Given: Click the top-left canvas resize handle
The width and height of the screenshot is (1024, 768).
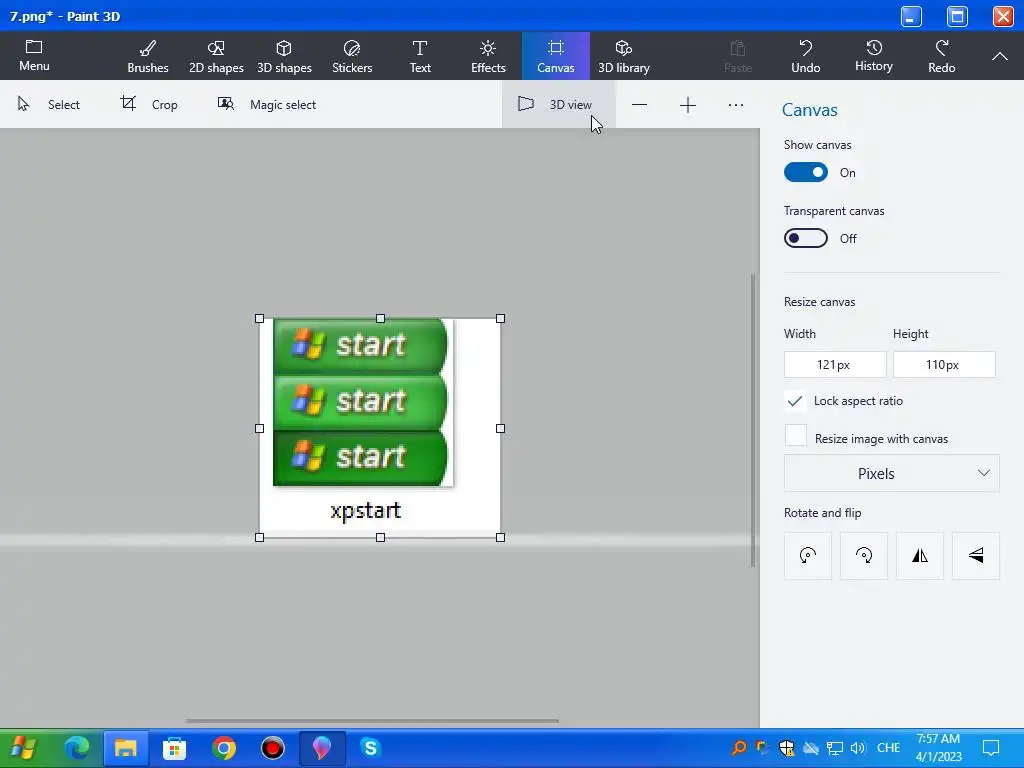Looking at the screenshot, I should tap(259, 319).
